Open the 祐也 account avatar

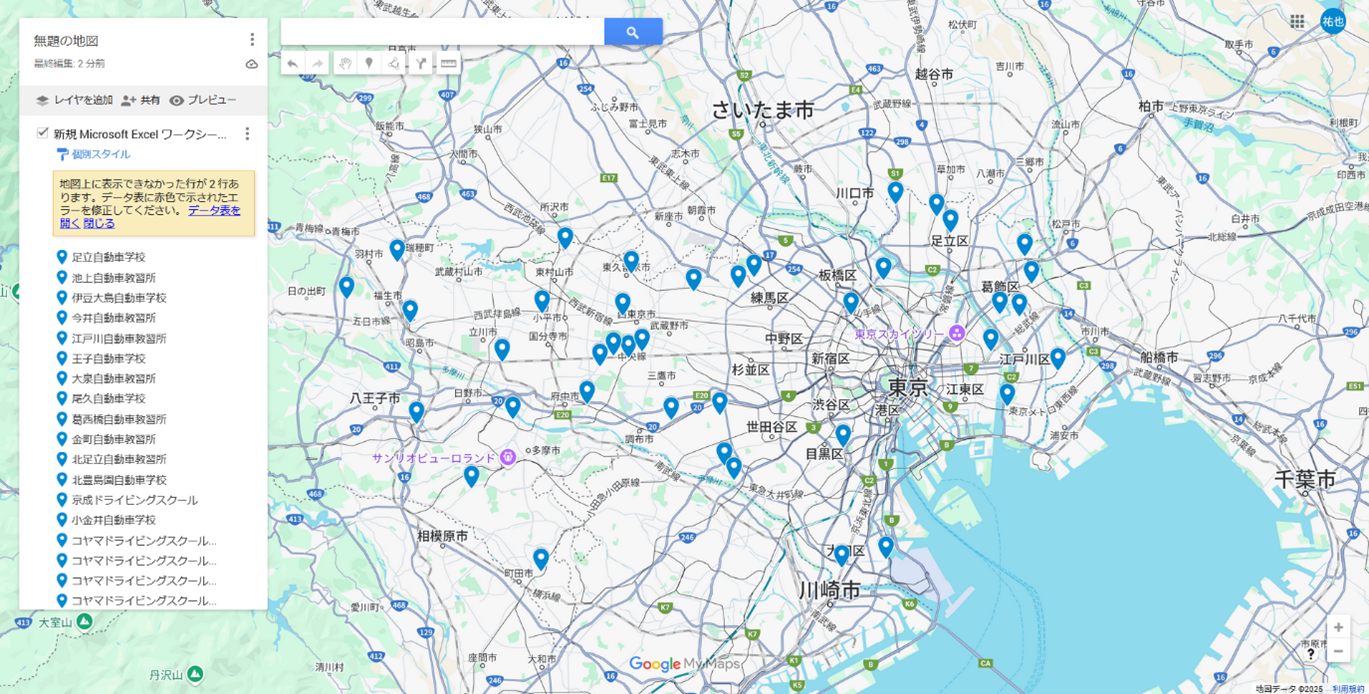point(1333,21)
